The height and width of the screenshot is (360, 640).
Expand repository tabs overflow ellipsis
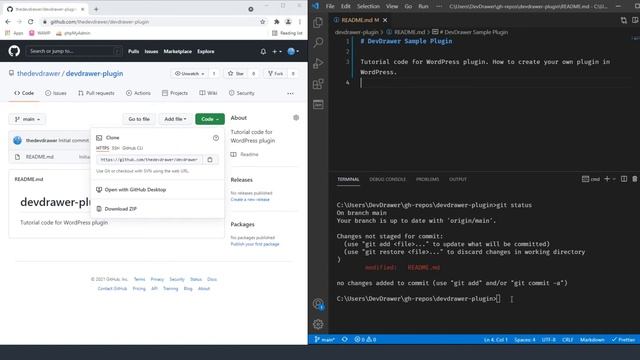[290, 93]
